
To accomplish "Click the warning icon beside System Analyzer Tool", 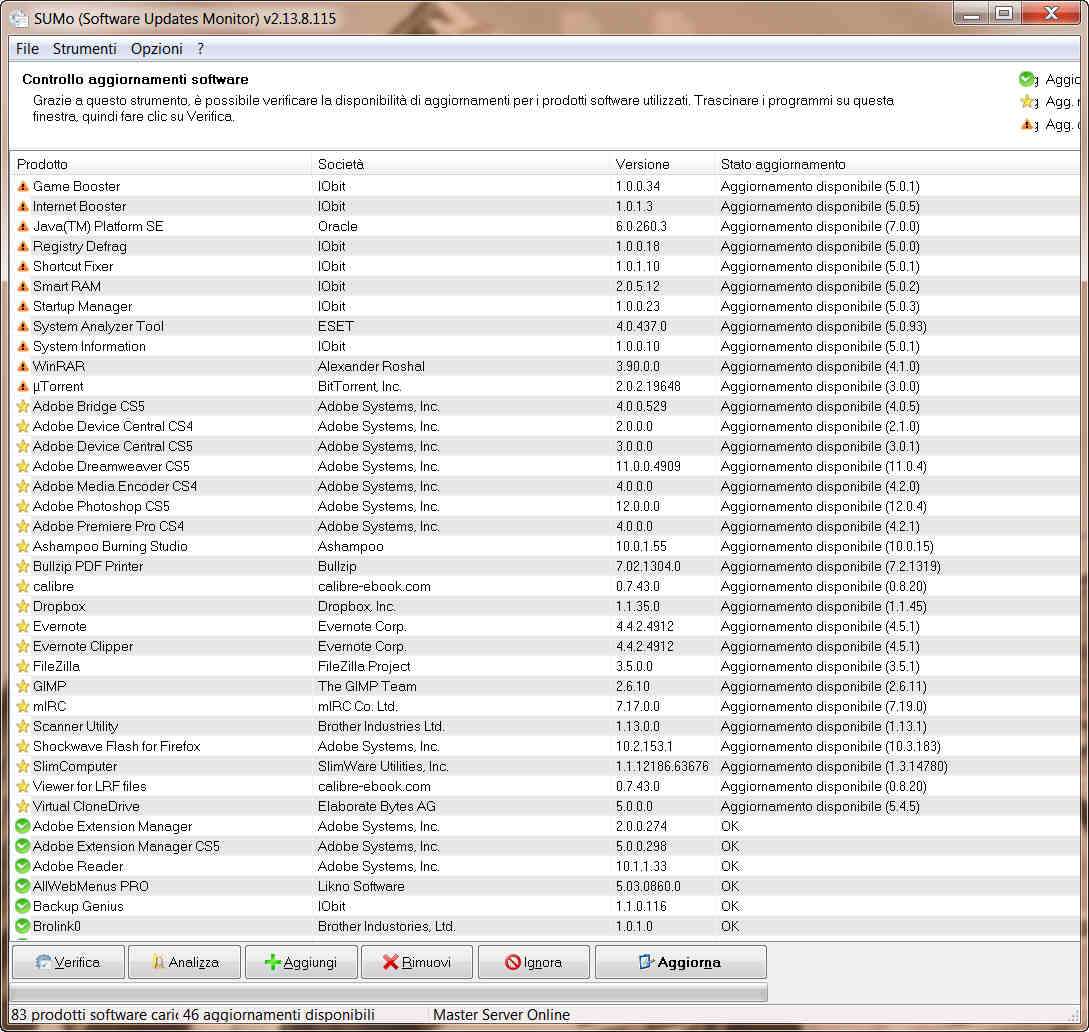I will [x=23, y=326].
